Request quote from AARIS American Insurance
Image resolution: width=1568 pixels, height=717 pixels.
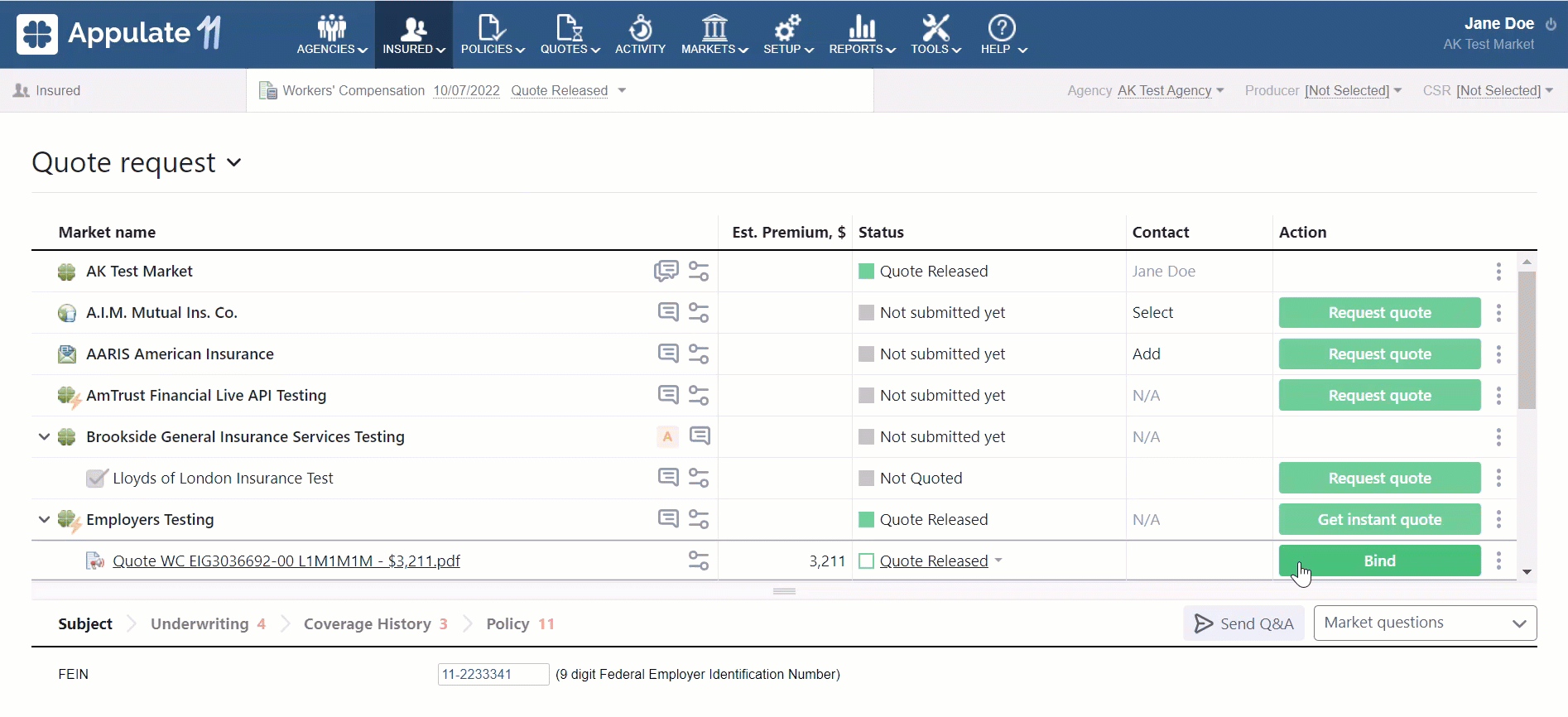click(1379, 354)
